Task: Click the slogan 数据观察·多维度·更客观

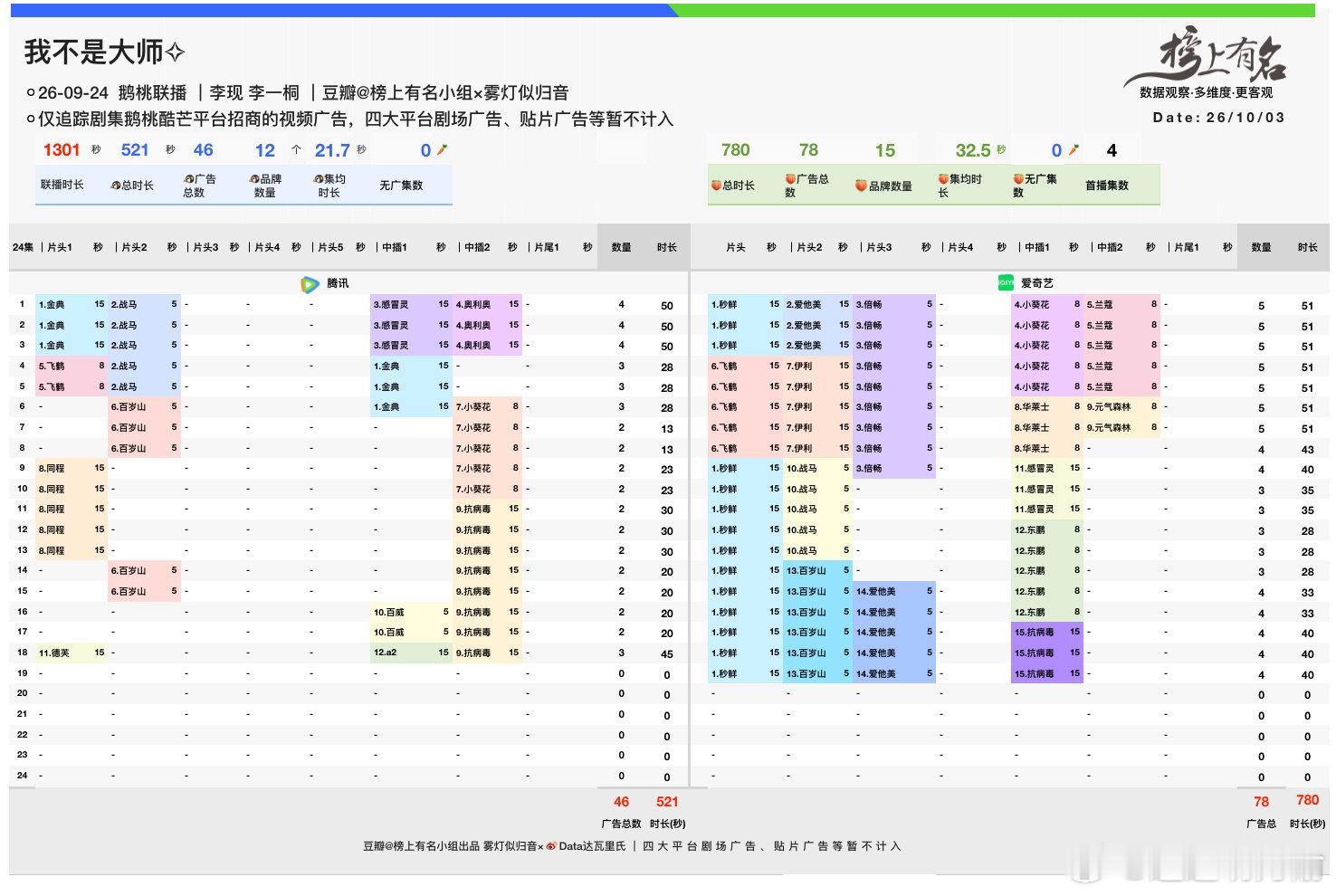Action: pyautogui.click(x=1206, y=92)
